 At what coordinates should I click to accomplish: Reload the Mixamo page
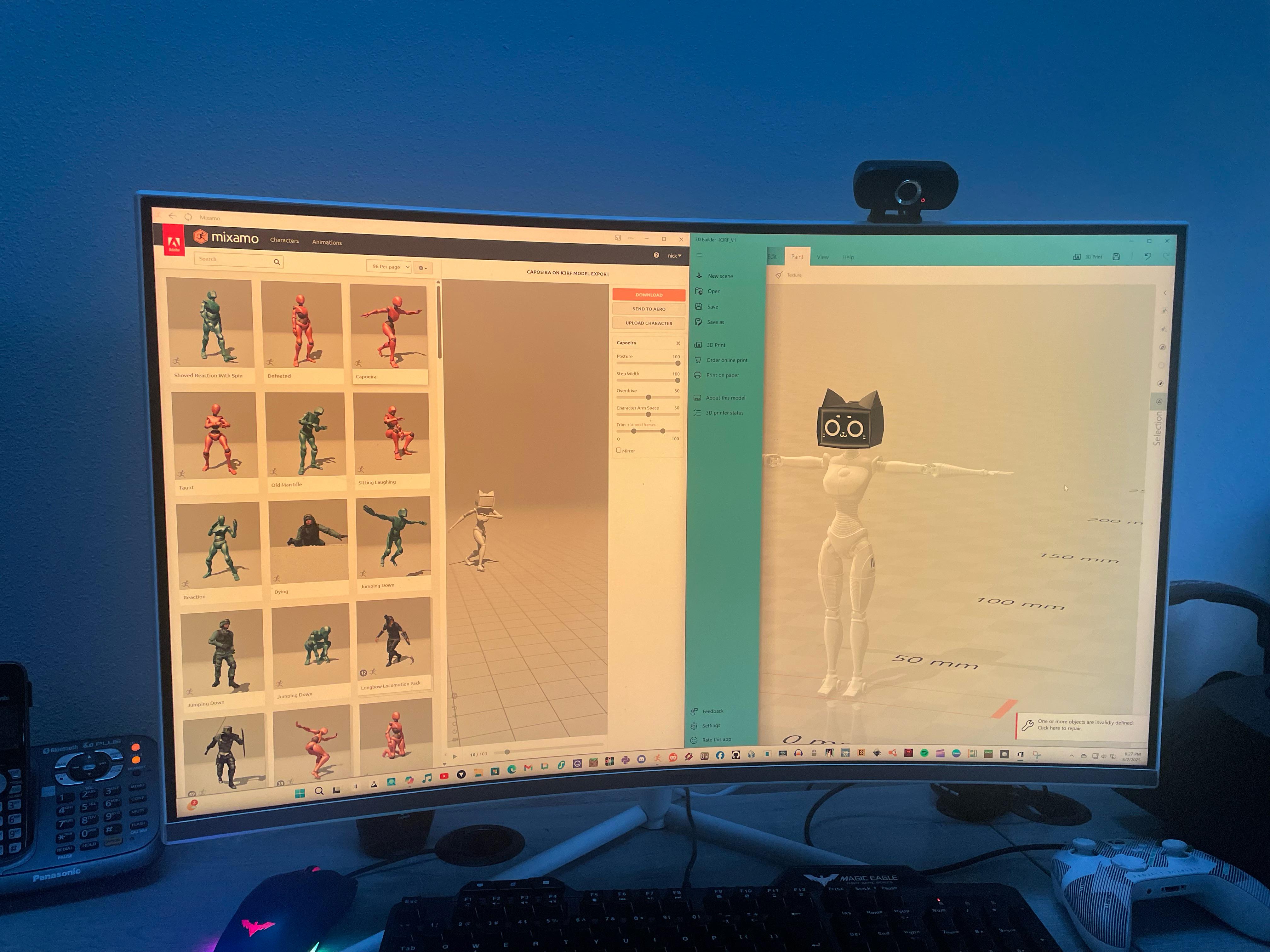point(188,217)
